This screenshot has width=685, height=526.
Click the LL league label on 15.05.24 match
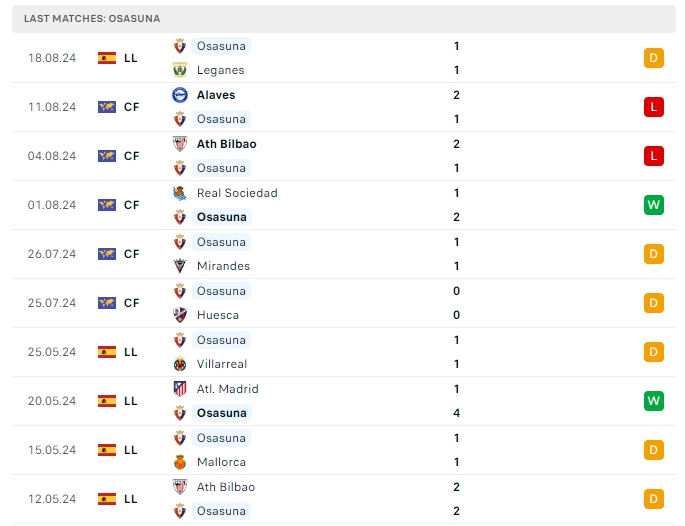click(x=131, y=450)
